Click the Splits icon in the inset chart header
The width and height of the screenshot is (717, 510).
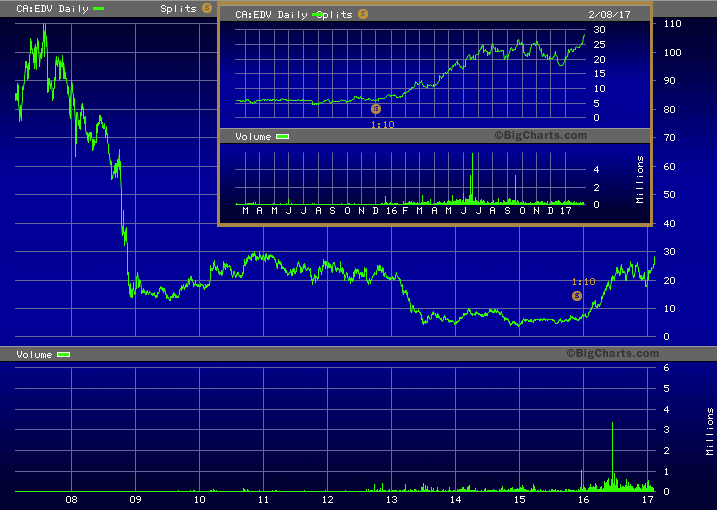point(362,14)
